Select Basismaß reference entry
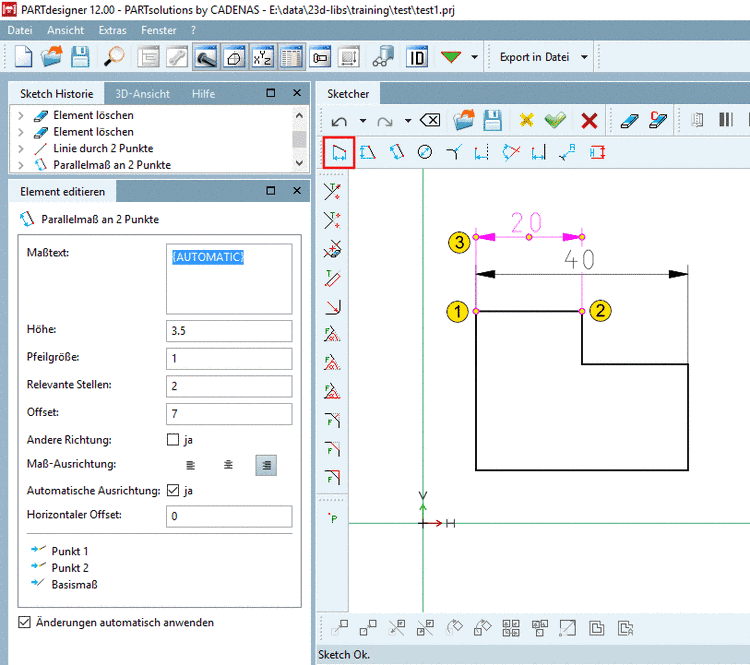This screenshot has width=750, height=665. (x=64, y=585)
